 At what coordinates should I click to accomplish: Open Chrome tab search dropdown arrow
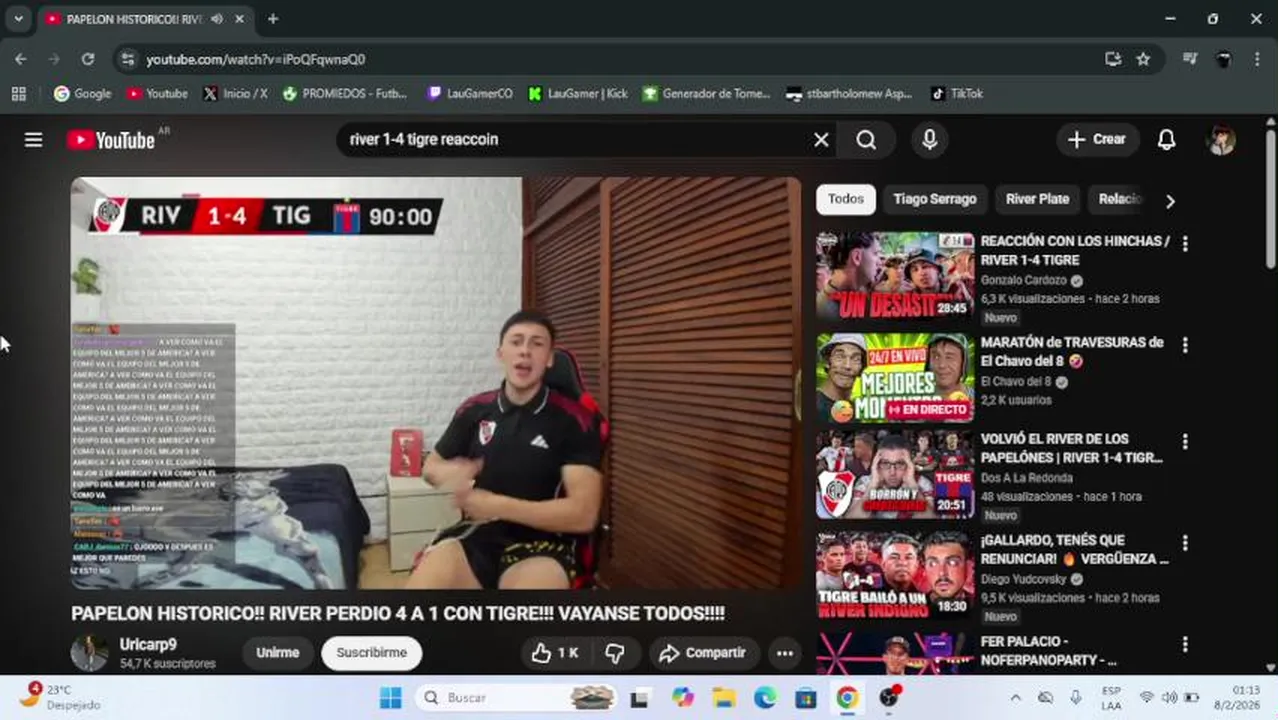pyautogui.click(x=18, y=19)
